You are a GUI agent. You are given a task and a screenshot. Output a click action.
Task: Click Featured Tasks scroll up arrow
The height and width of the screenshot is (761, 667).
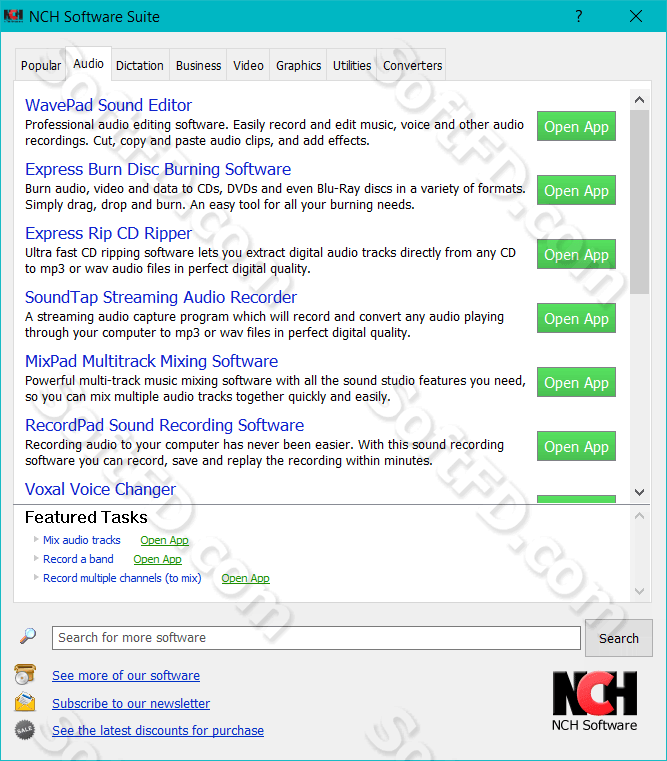point(639,516)
